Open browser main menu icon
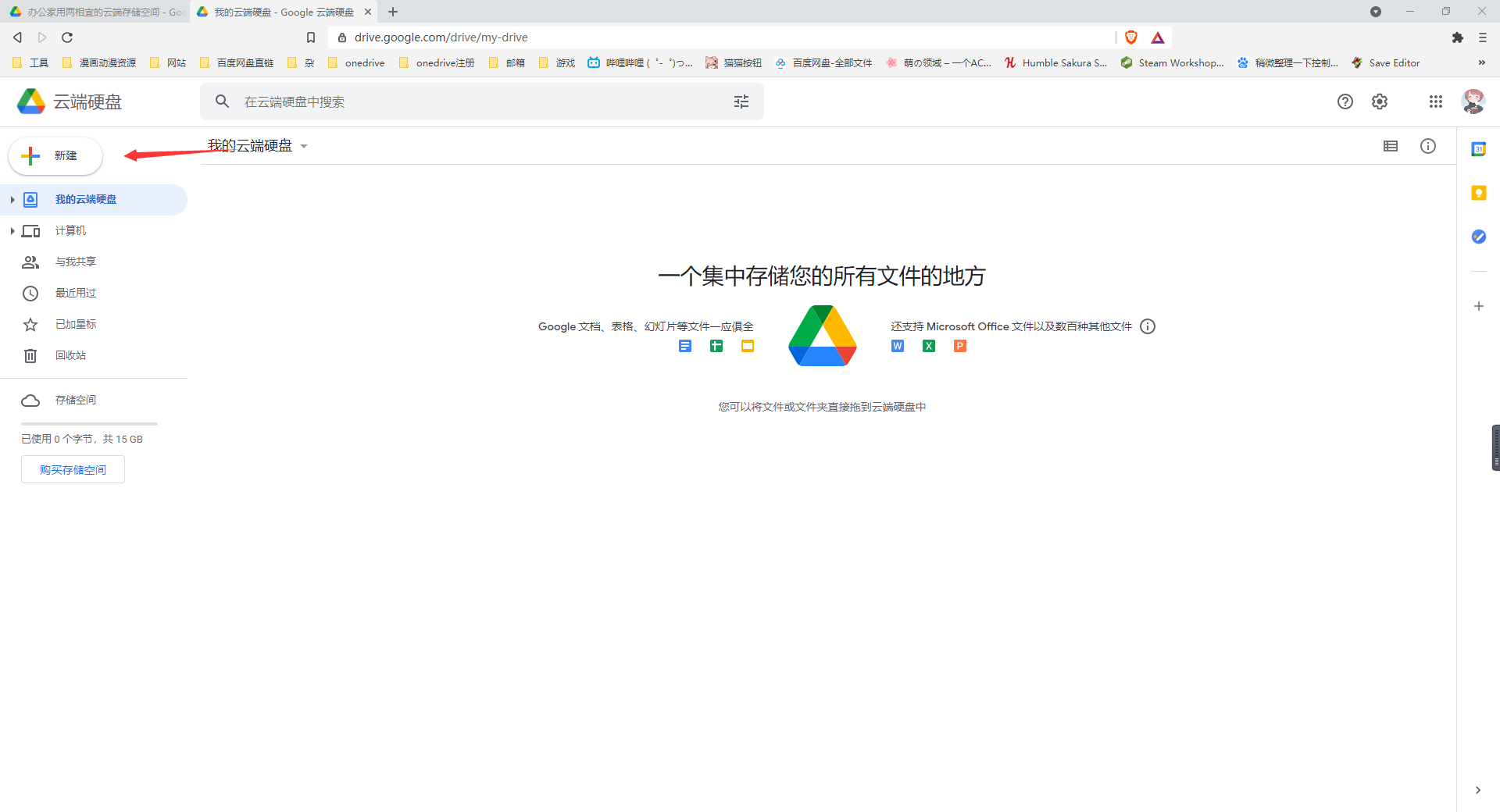 [1483, 37]
